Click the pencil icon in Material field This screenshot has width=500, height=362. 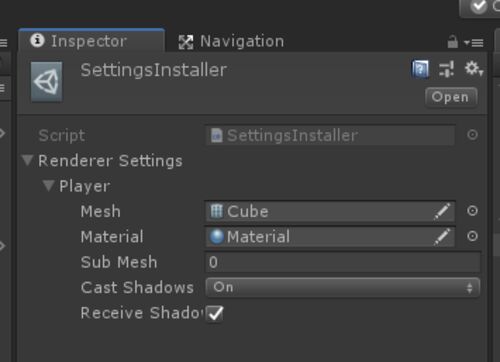442,237
